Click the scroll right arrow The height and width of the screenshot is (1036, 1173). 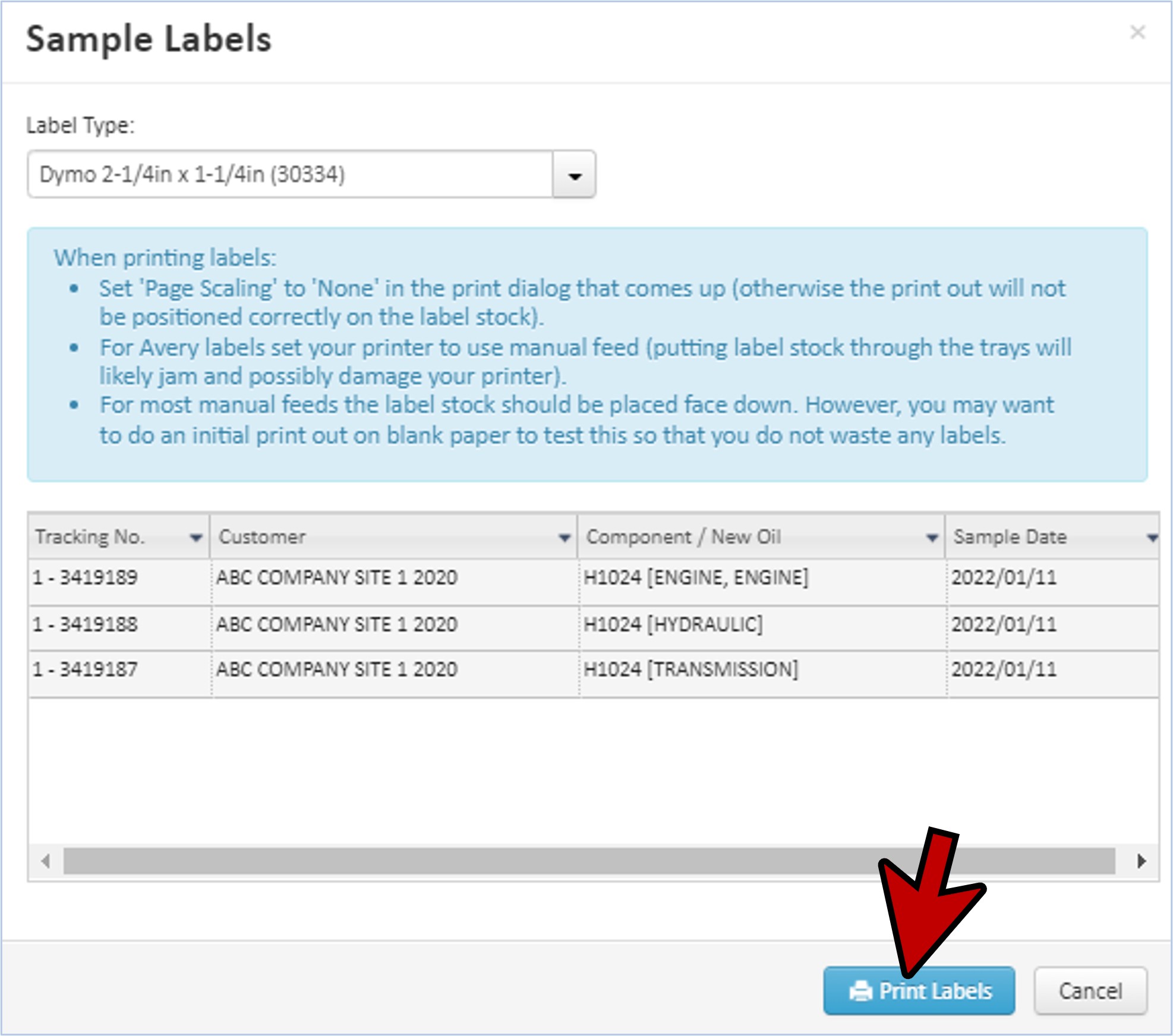(x=1141, y=861)
